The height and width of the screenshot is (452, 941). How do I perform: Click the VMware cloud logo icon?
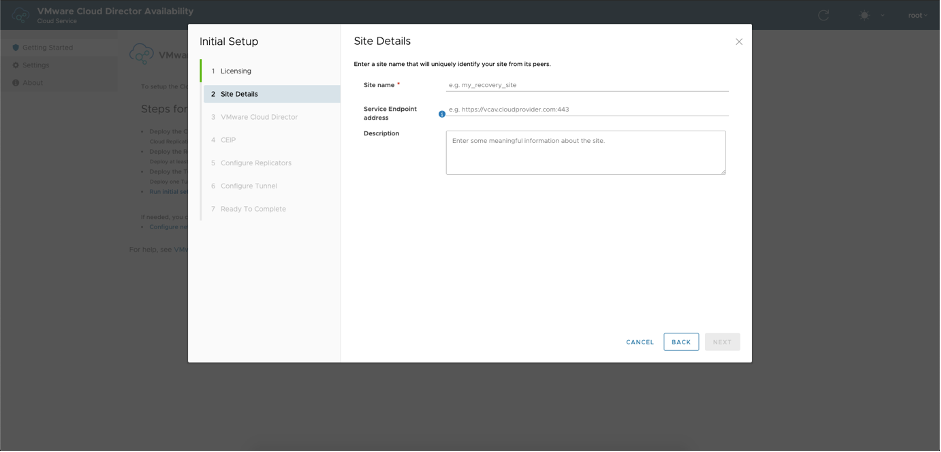tap(20, 15)
